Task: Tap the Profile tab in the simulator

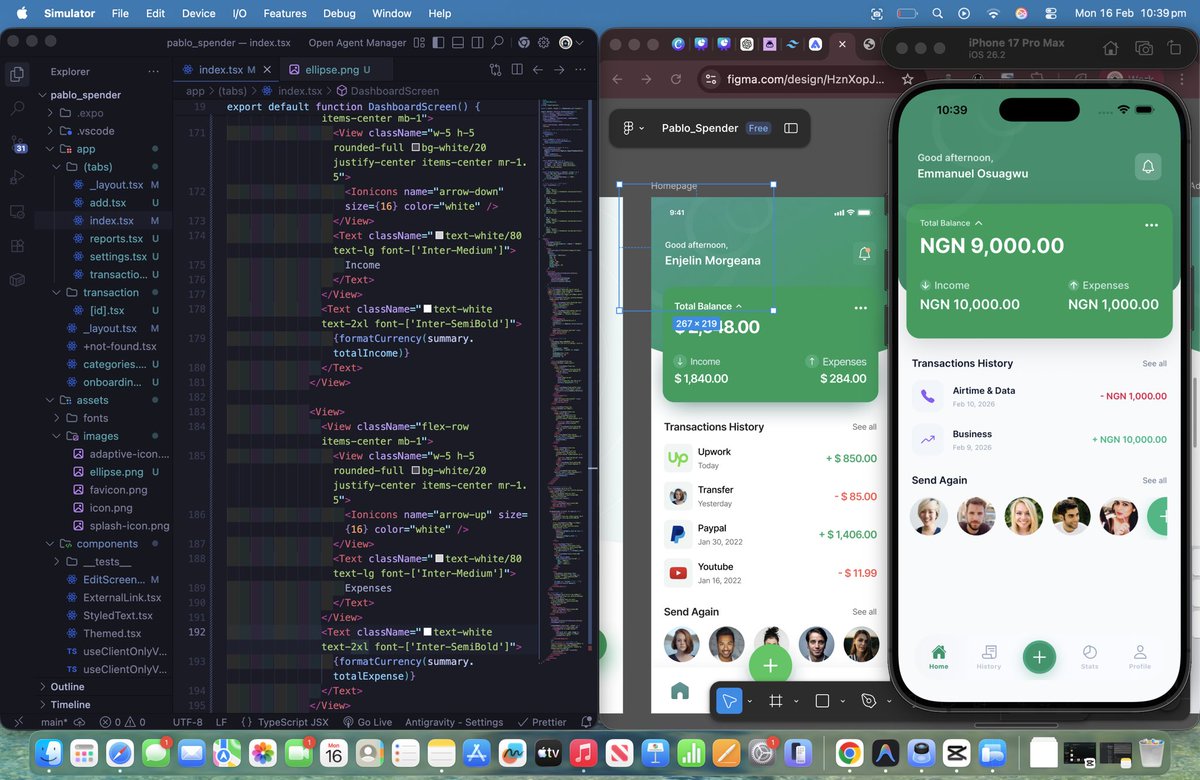Action: (1140, 657)
